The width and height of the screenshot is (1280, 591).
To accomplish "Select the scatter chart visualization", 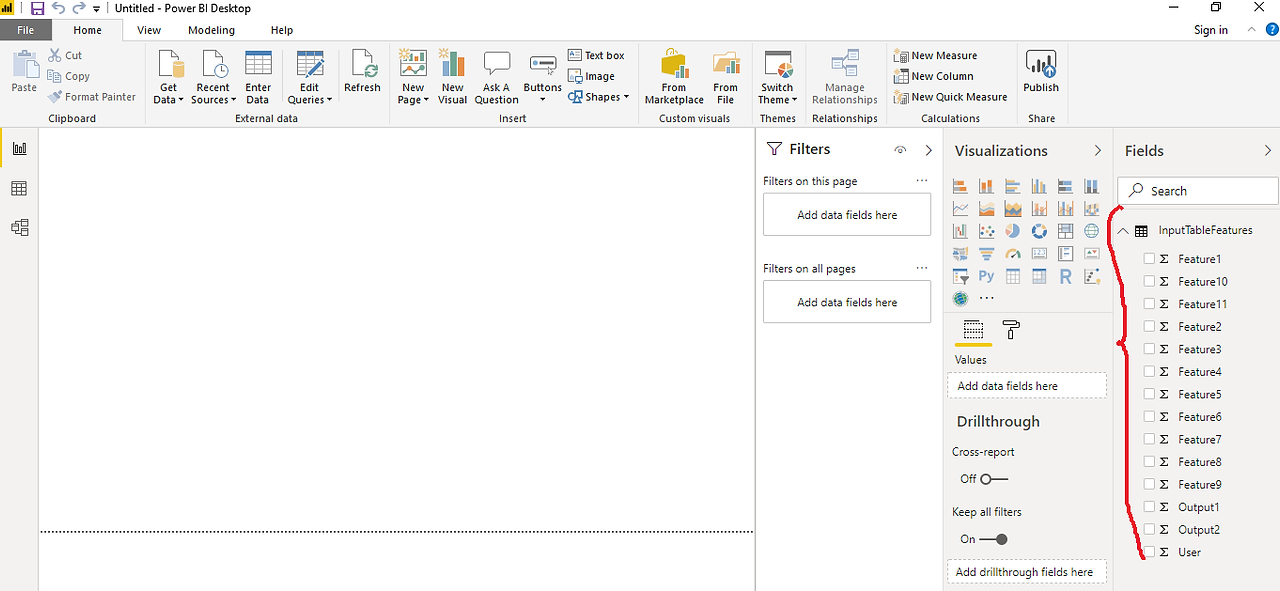I will pyautogui.click(x=986, y=232).
